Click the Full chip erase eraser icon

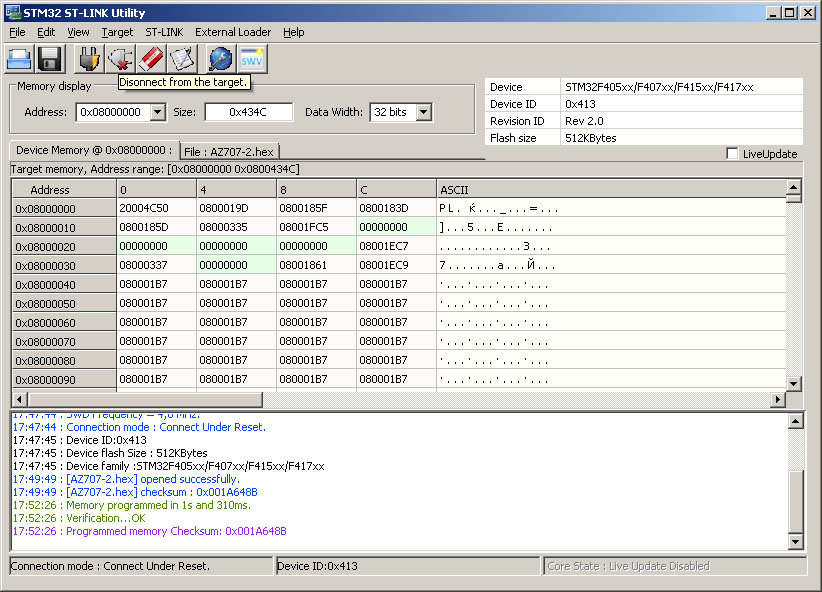[151, 59]
